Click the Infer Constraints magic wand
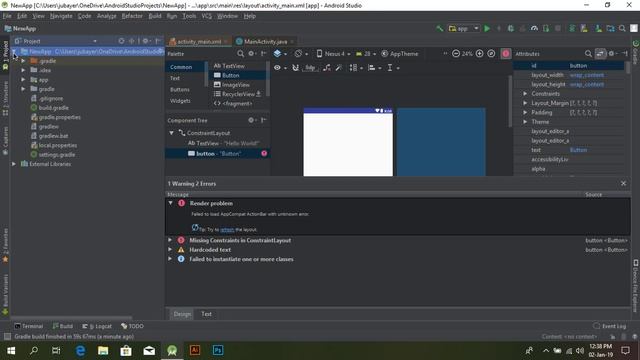Viewport: 640px width, 360px height. coord(339,68)
